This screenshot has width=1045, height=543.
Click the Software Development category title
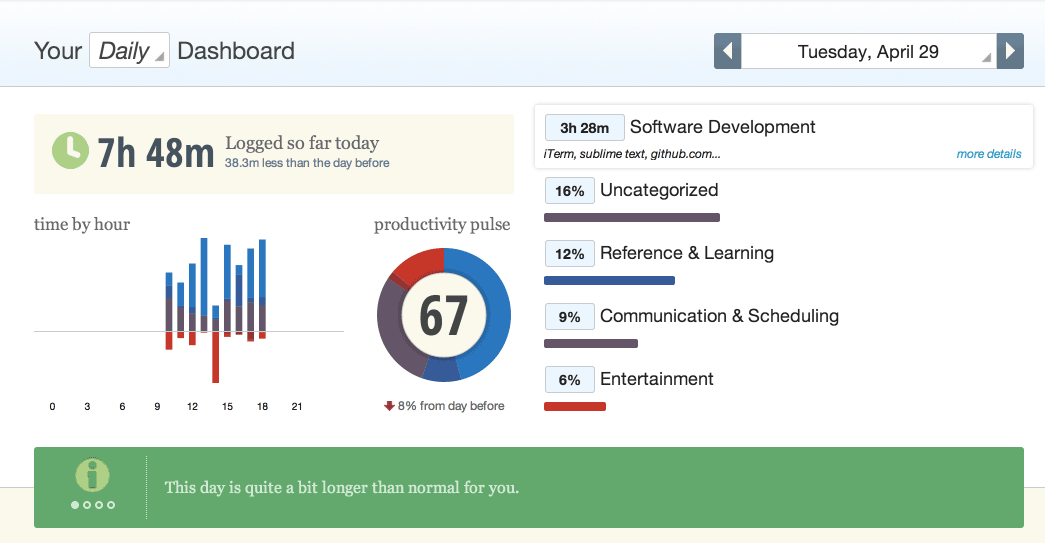click(722, 127)
